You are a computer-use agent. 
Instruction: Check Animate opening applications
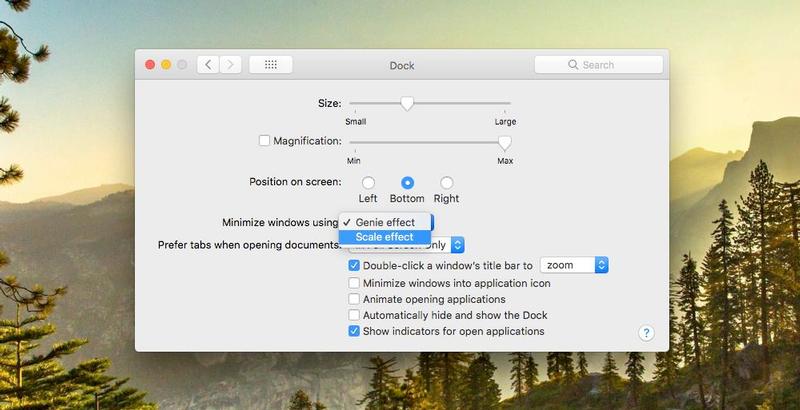tap(354, 299)
